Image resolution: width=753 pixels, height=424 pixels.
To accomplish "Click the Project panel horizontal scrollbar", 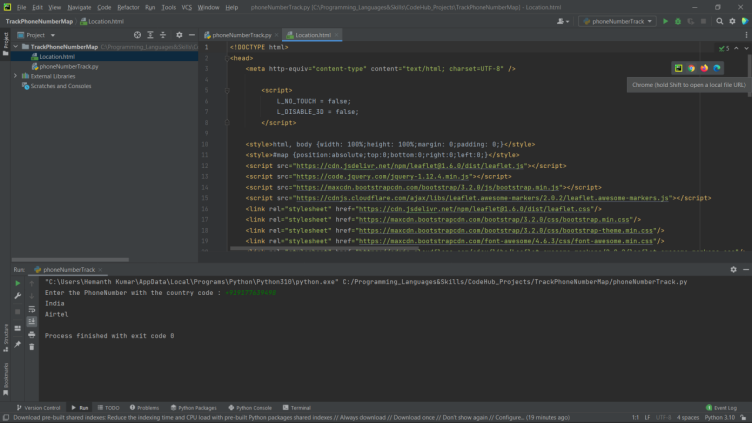I will click(70, 260).
